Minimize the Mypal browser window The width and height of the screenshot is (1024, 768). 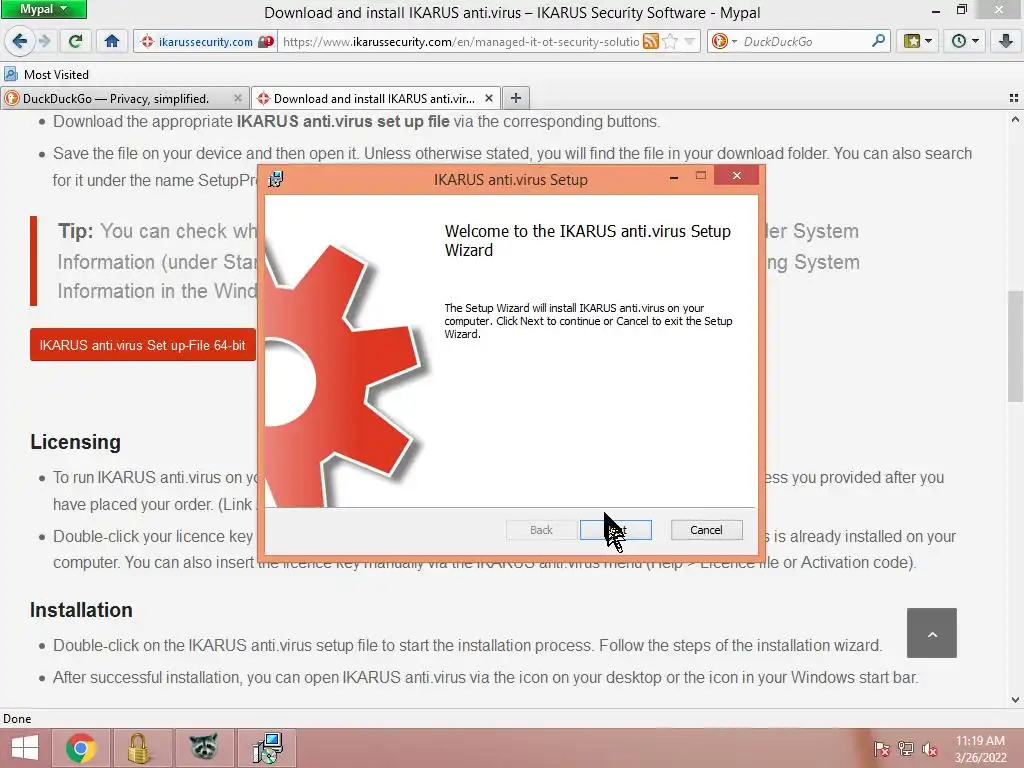click(x=936, y=10)
